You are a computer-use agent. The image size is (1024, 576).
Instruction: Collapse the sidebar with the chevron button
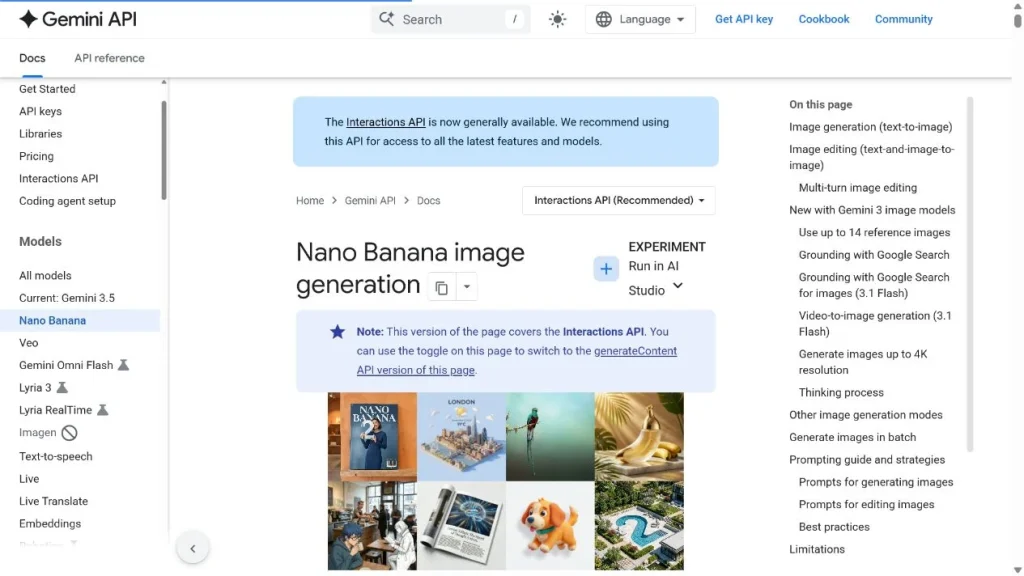(193, 549)
